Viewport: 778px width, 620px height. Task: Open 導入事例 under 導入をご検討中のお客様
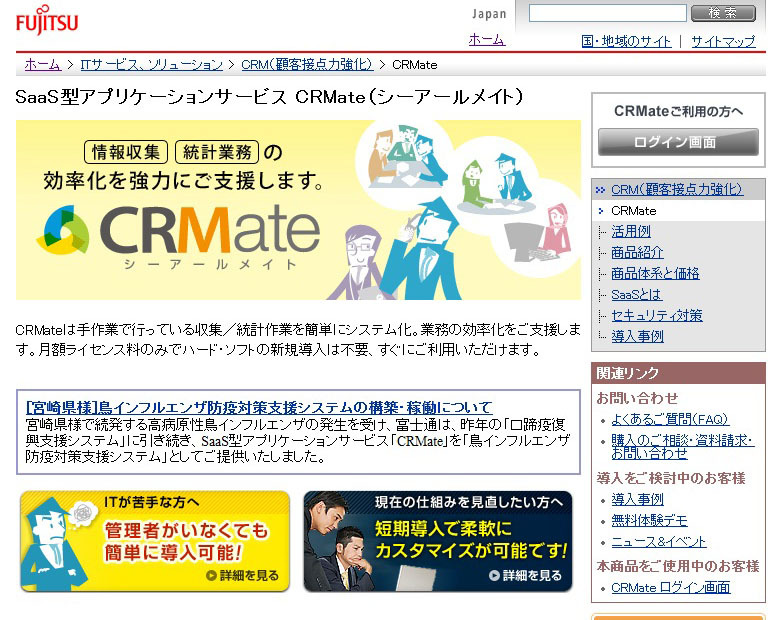point(637,499)
